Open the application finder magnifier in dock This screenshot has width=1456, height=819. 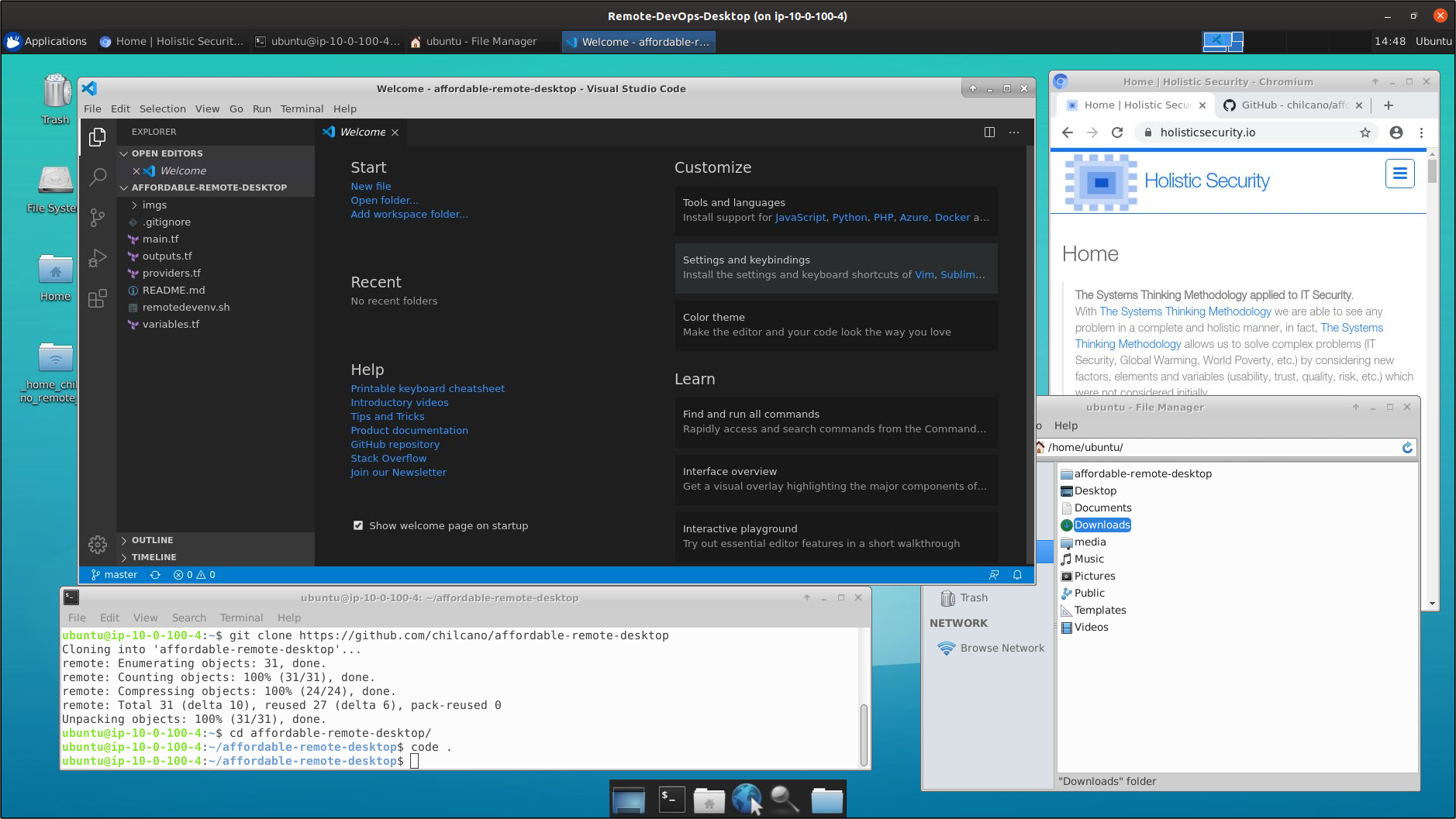coord(785,799)
